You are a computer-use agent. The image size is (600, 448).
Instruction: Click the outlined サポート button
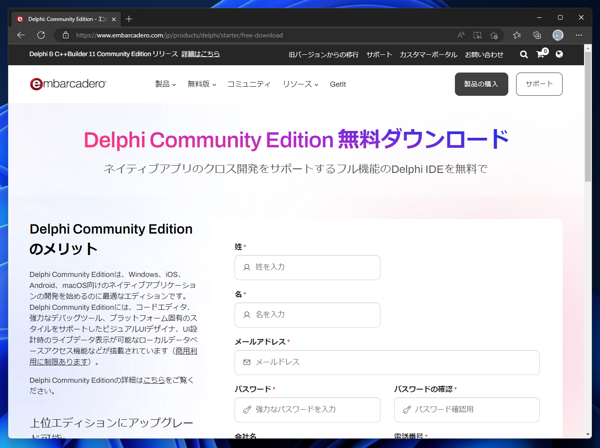pyautogui.click(x=539, y=84)
